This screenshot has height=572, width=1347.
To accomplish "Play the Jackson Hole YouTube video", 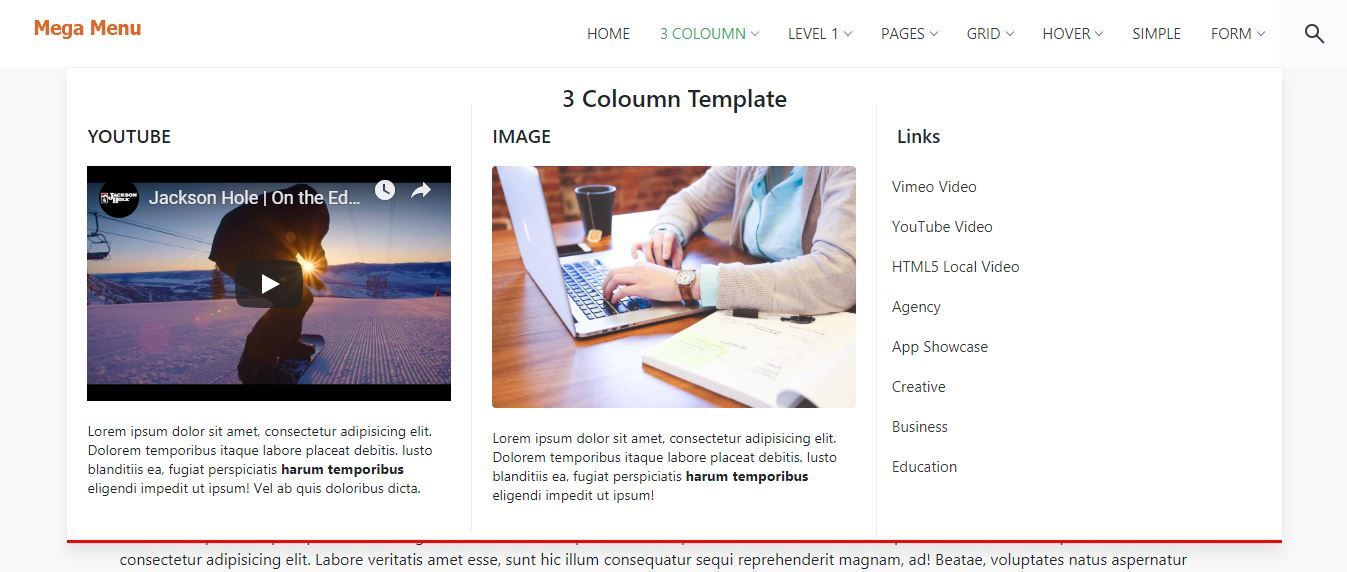I will click(x=269, y=284).
